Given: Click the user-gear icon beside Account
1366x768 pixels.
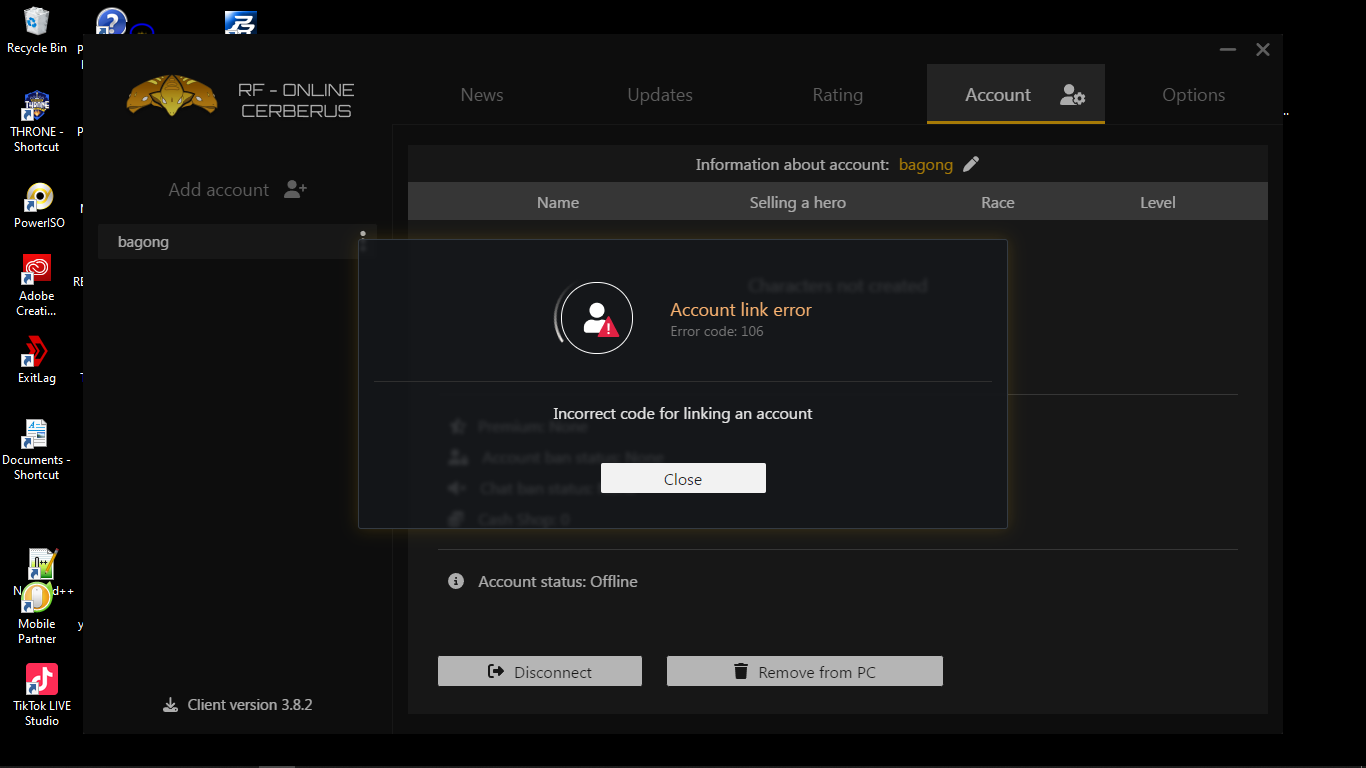Looking at the screenshot, I should [1073, 96].
